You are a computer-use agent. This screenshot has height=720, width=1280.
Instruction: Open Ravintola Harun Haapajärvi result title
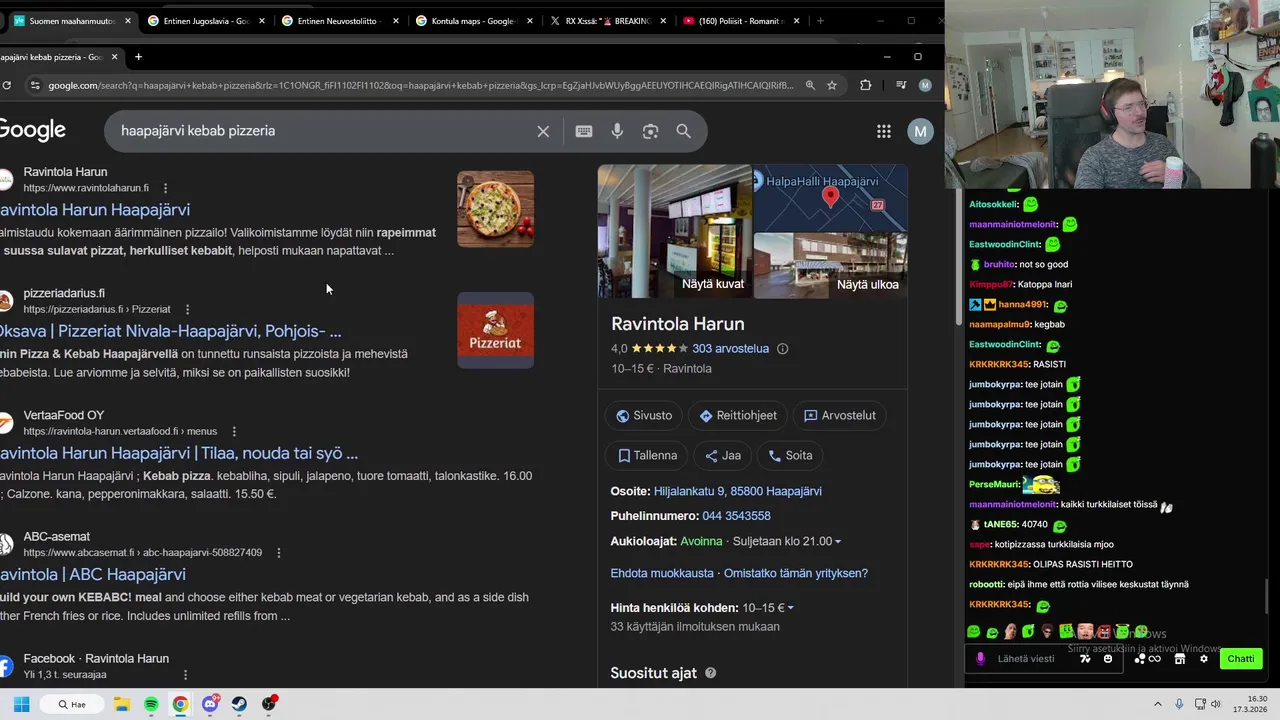coord(95,210)
